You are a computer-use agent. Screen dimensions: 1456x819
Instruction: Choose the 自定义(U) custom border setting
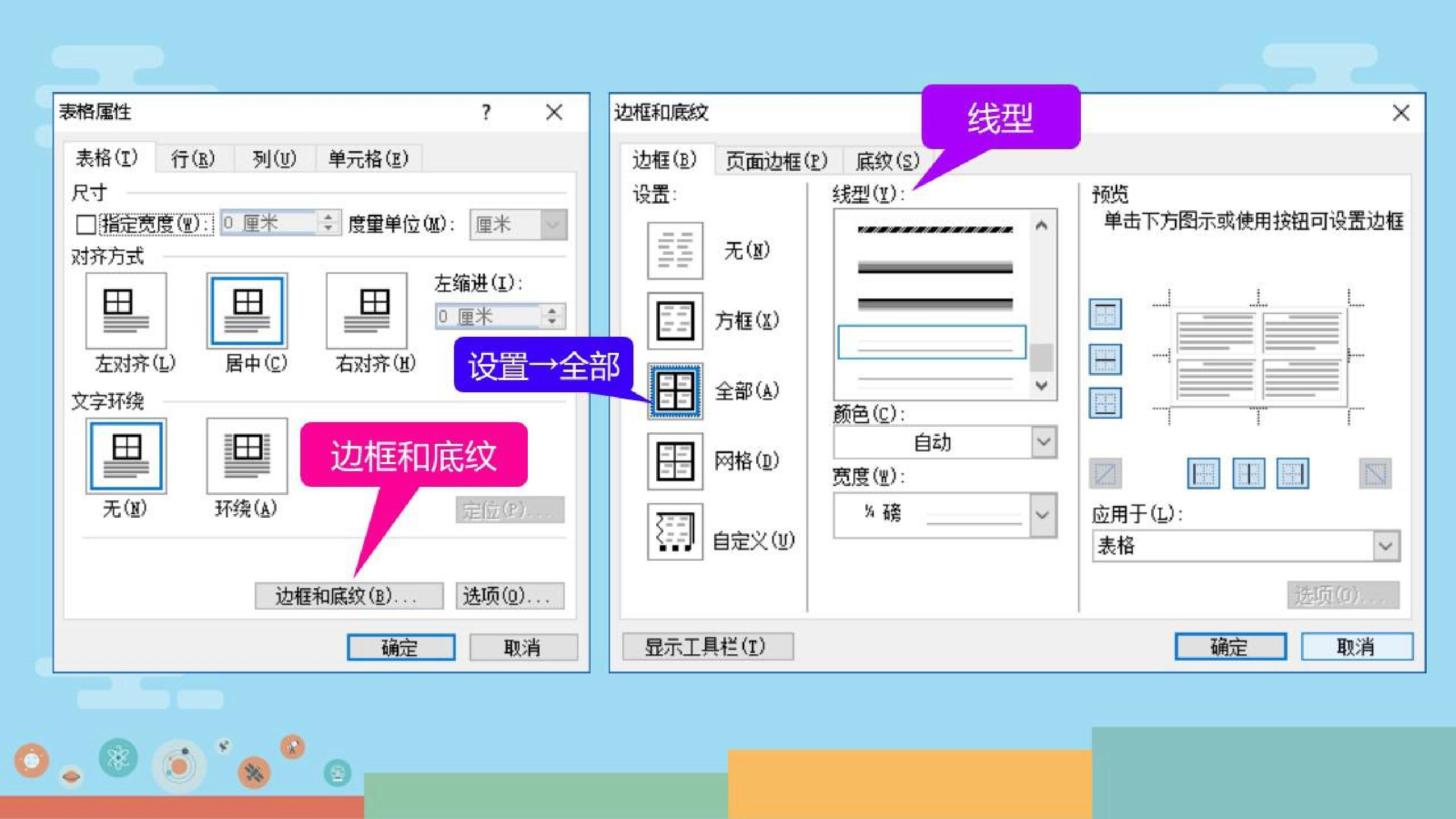(x=675, y=532)
